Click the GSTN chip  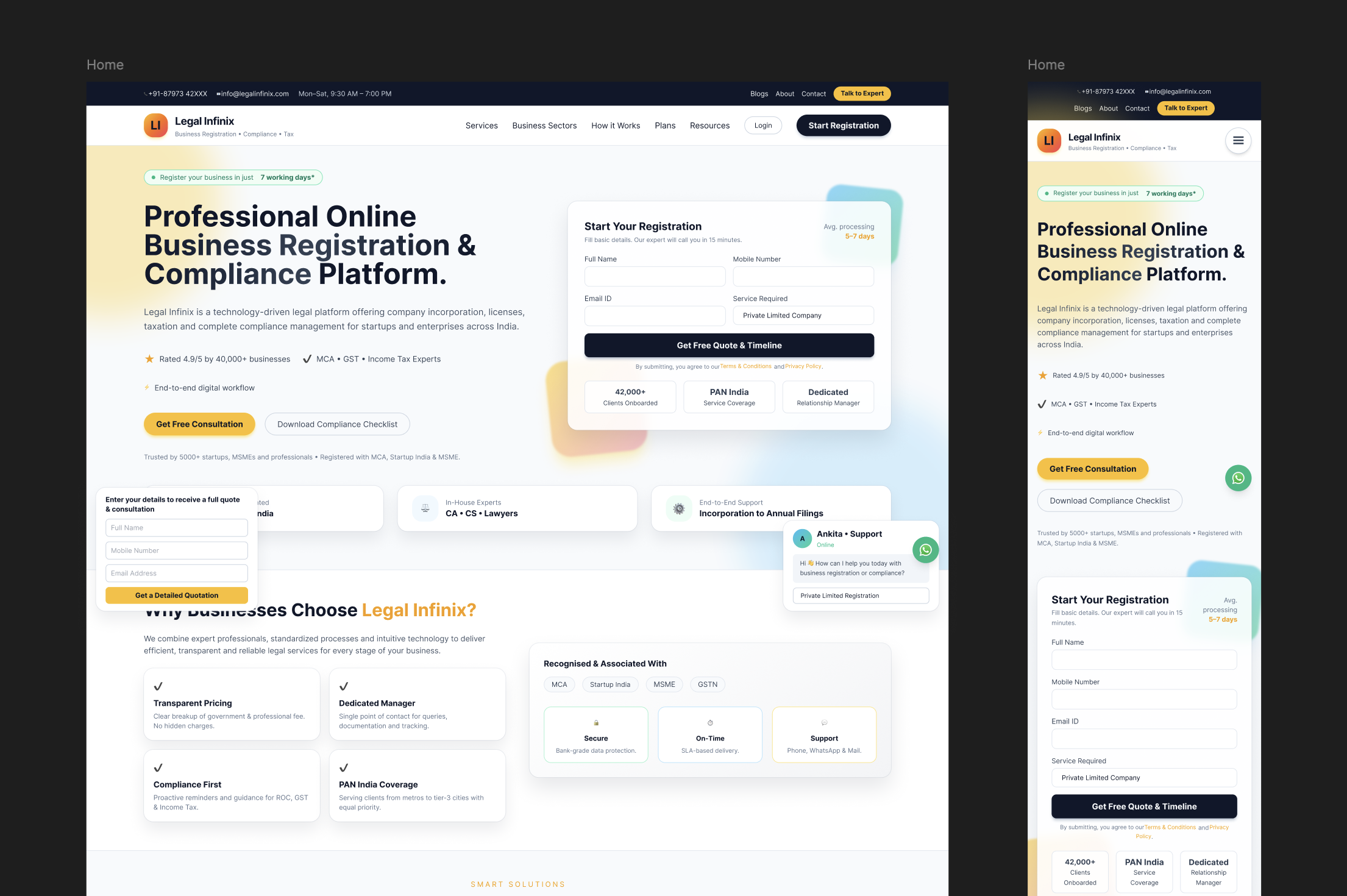click(x=708, y=684)
